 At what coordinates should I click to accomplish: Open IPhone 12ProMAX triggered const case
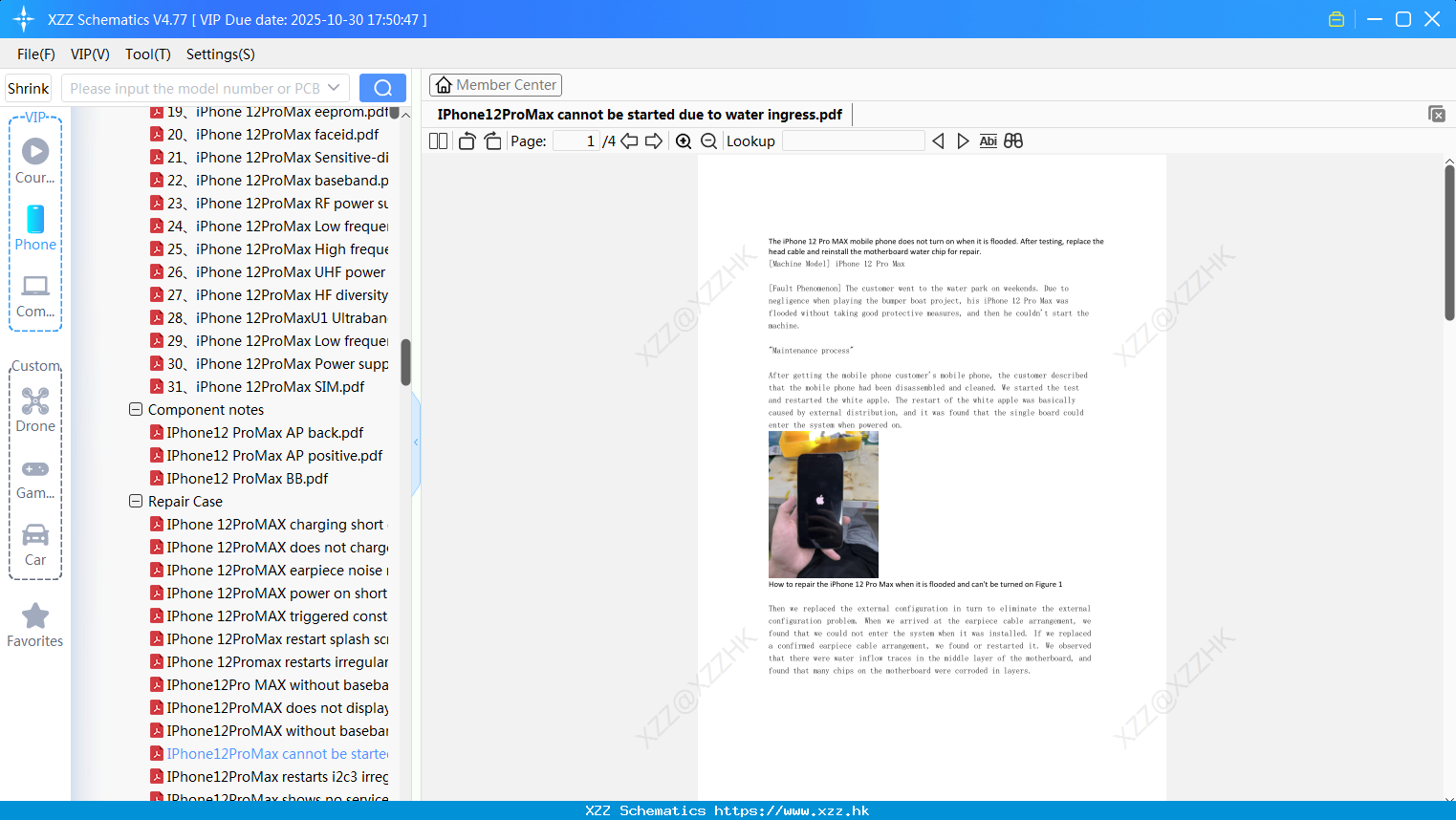tap(269, 616)
